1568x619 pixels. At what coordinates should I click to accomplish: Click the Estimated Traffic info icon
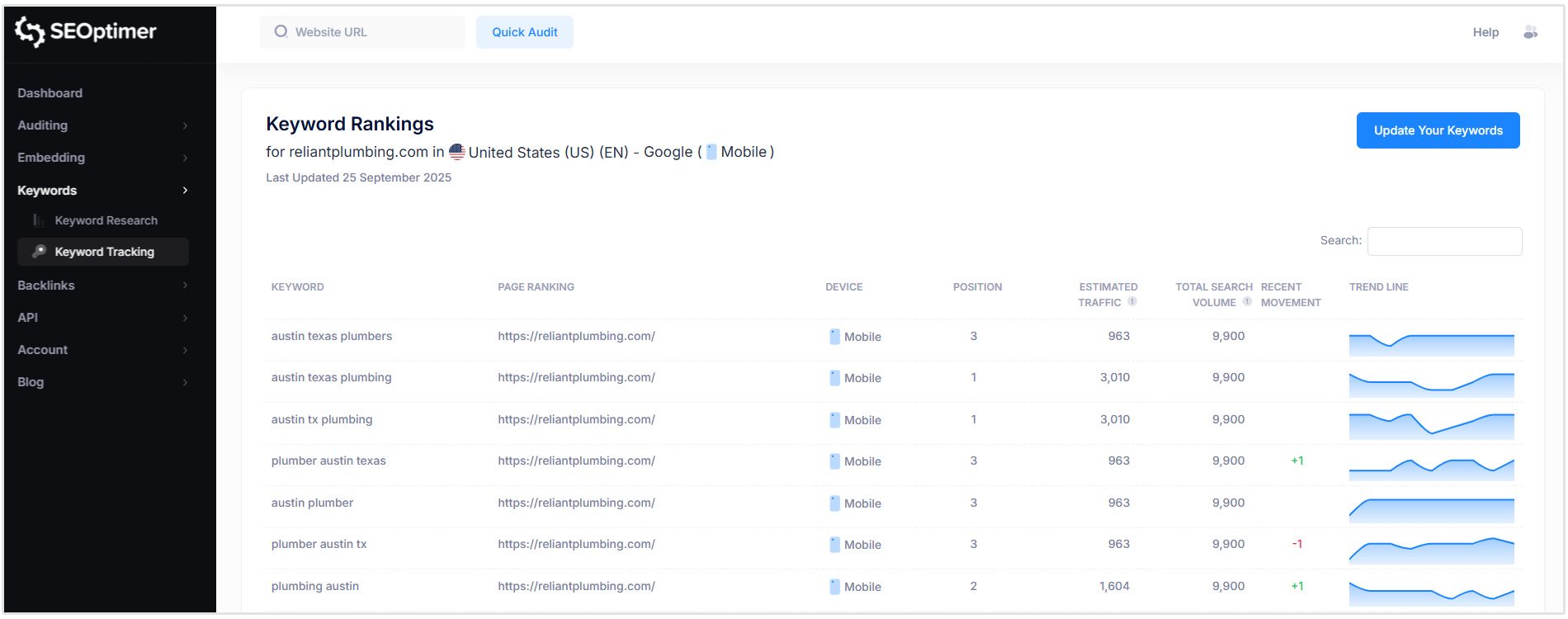pos(1132,302)
